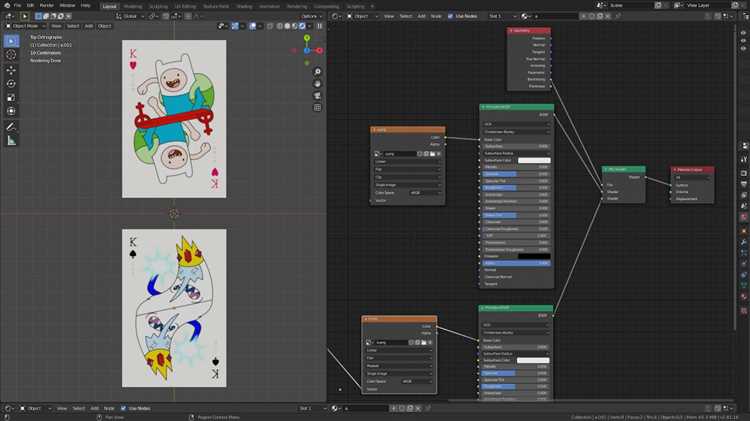Click the blue Z axis gizmo ball
This screenshot has width=750, height=421.
(307, 50)
